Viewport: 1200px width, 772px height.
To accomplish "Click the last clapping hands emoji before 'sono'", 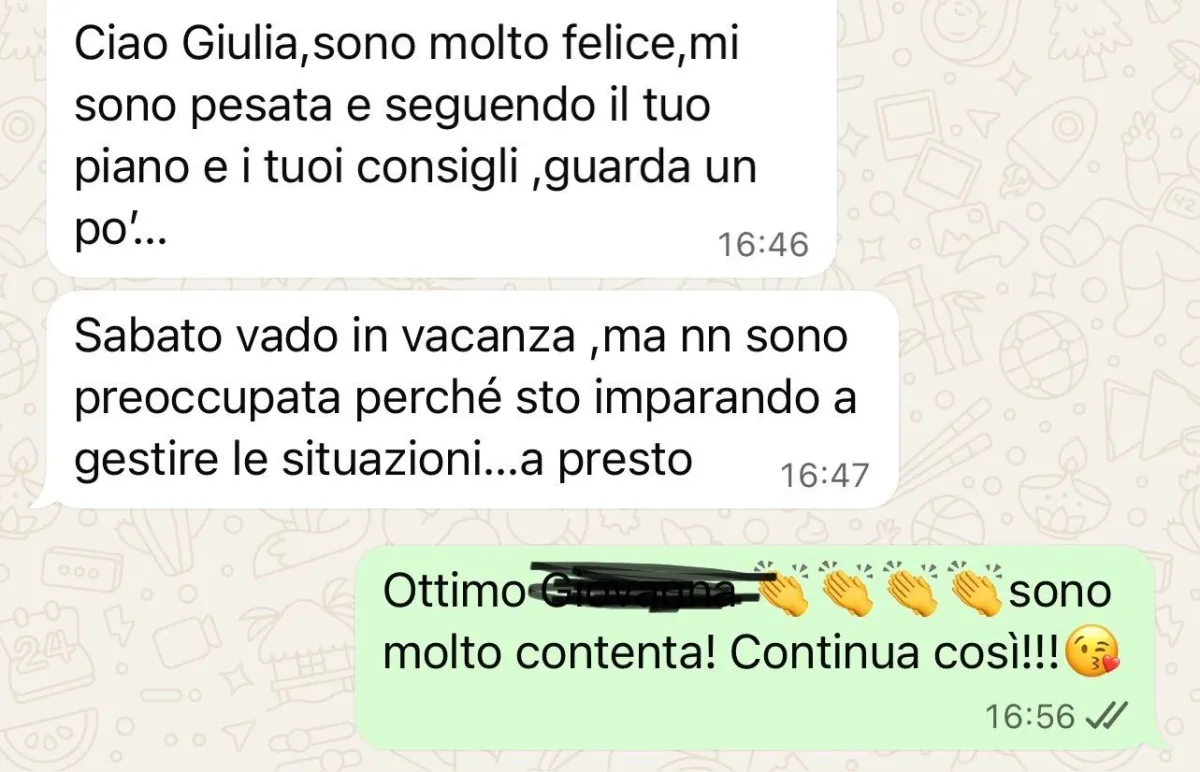I will [x=976, y=590].
